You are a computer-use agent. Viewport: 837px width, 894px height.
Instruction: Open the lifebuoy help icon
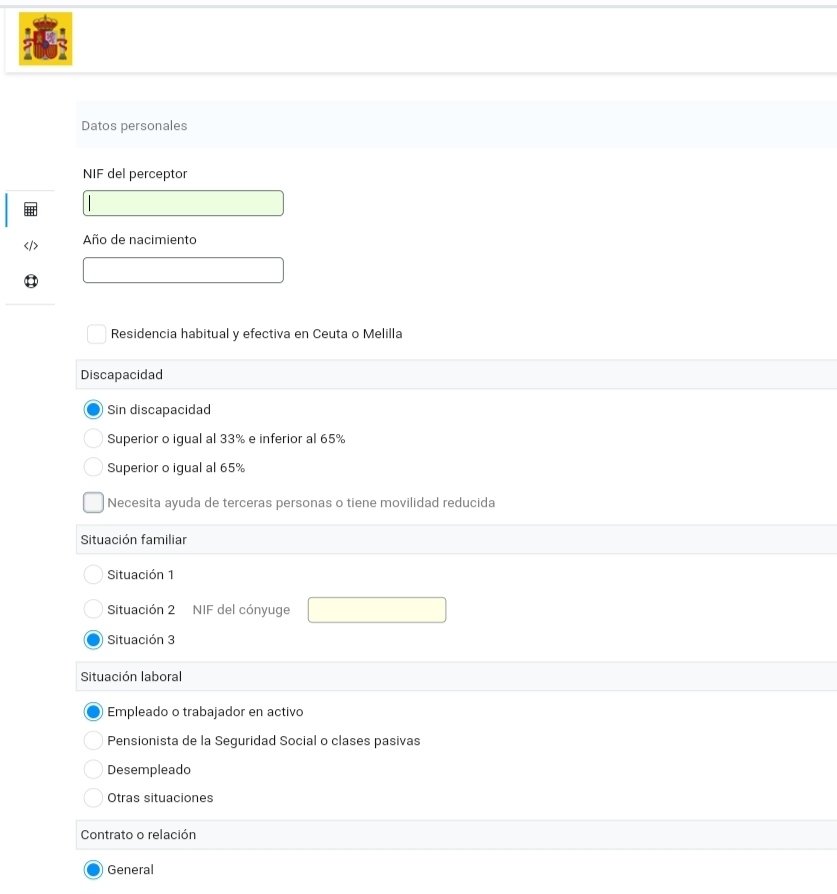pyautogui.click(x=31, y=281)
